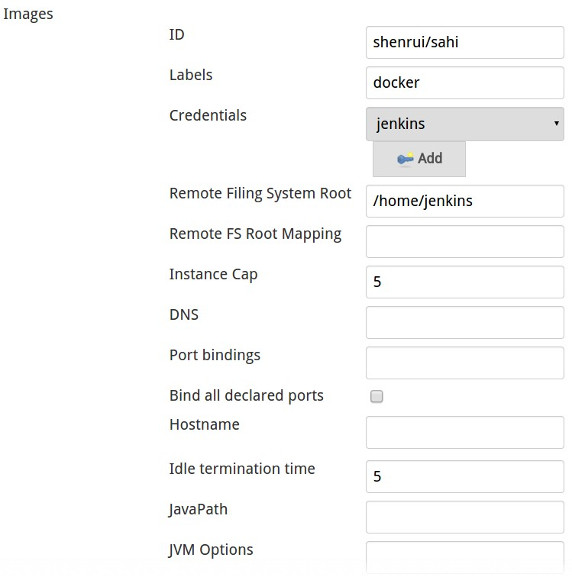The width and height of the screenshot is (572, 577).
Task: Select the Port bindings input box
Action: (465, 363)
